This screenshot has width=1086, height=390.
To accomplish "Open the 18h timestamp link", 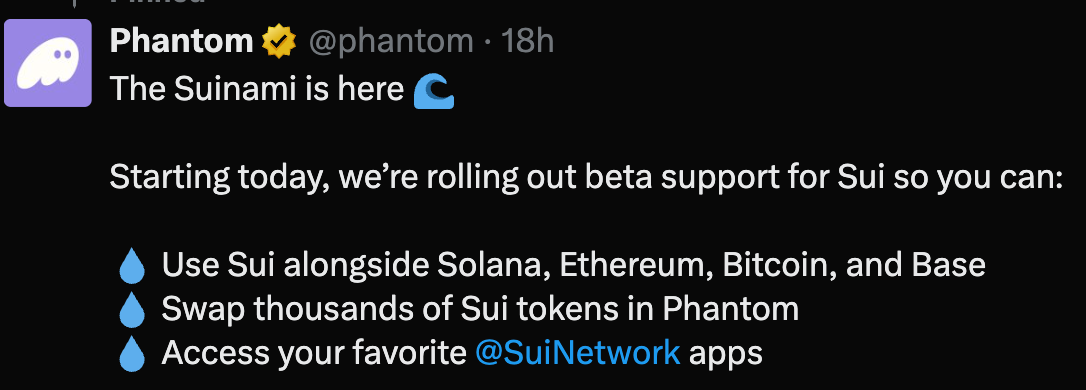I will click(527, 42).
